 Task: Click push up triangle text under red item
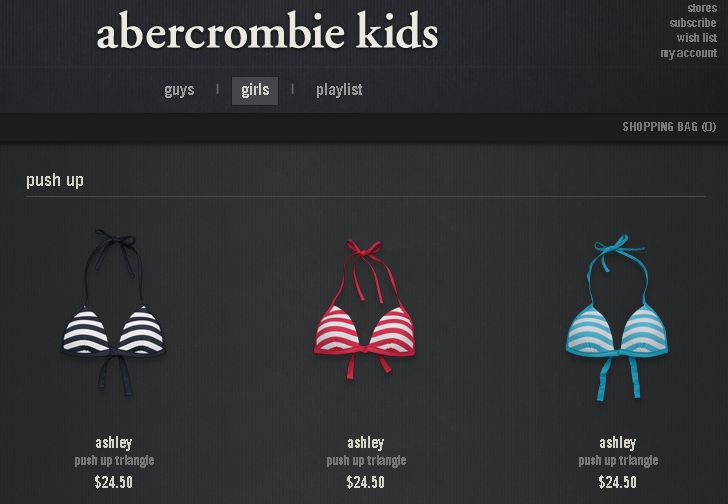tap(366, 461)
